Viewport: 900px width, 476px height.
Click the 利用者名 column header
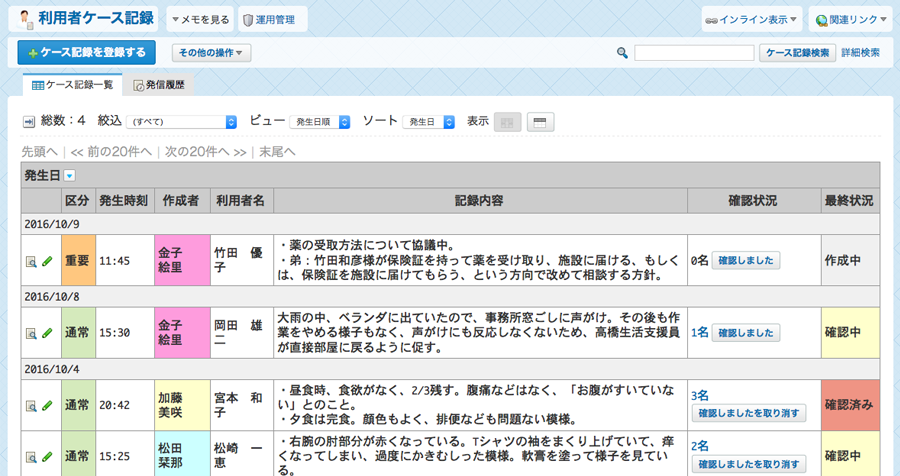click(241, 201)
